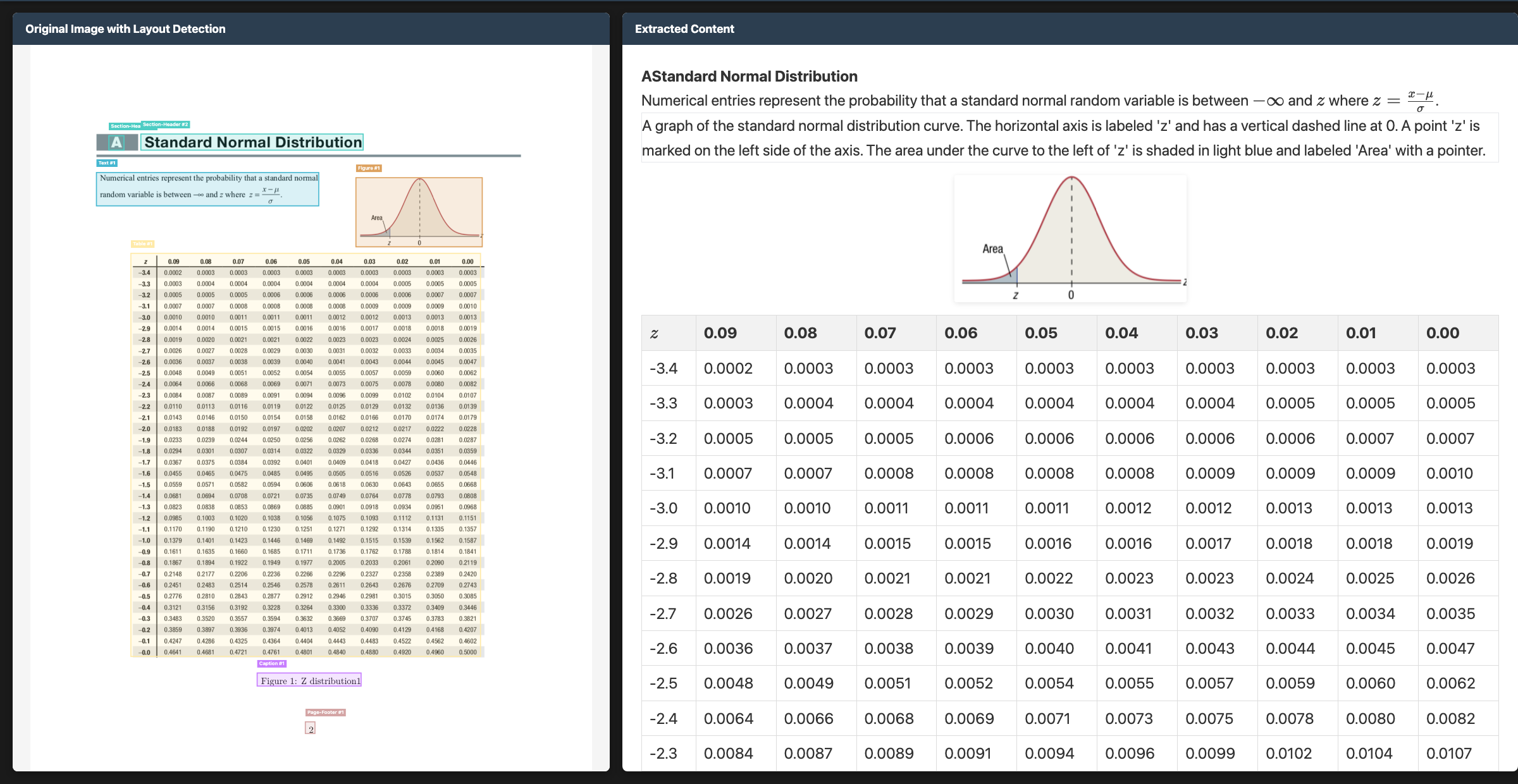1518x784 pixels.
Task: Click the 'Figure 1: Z distribution1' caption box
Action: 309,680
